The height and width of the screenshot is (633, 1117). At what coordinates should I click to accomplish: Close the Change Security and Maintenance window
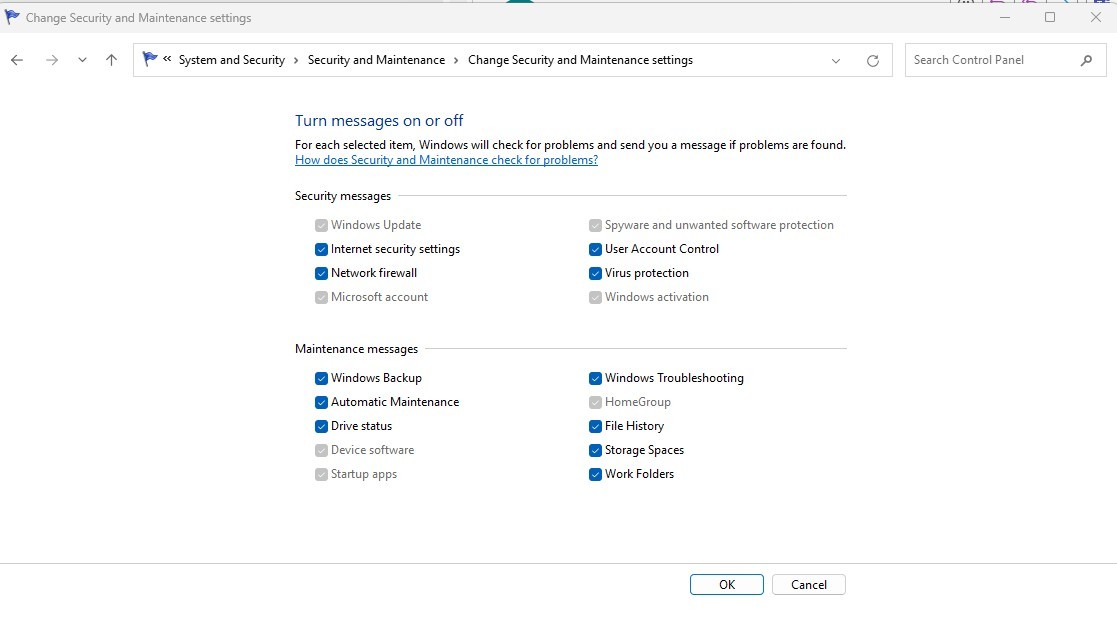[x=1096, y=17]
